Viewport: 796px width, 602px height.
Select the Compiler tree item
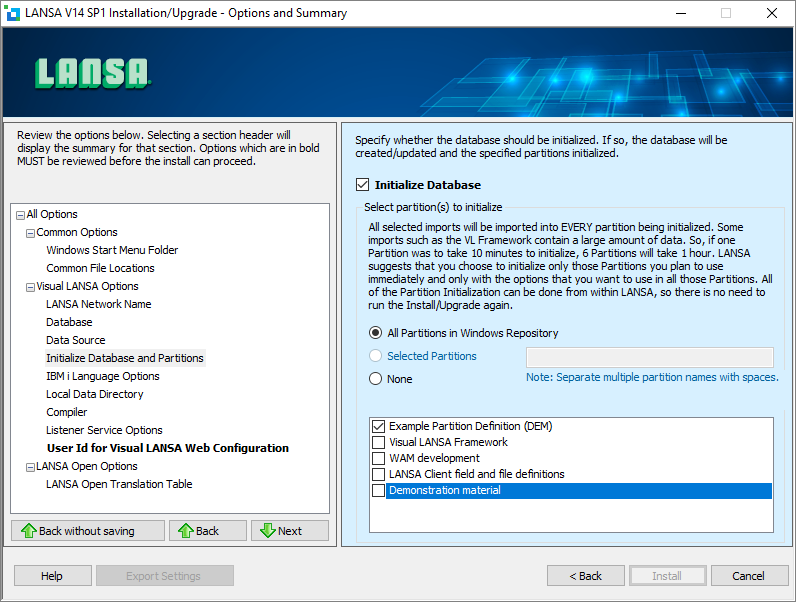coord(67,412)
